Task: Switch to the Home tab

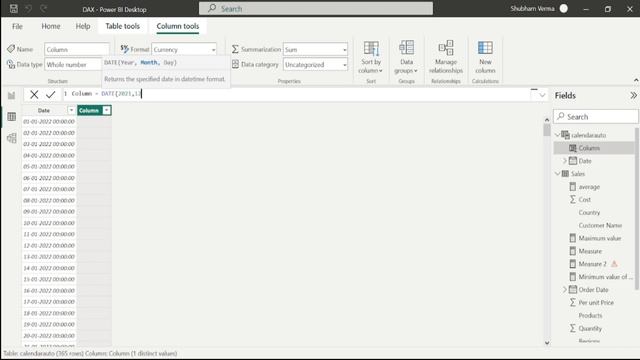Action: coord(51,26)
